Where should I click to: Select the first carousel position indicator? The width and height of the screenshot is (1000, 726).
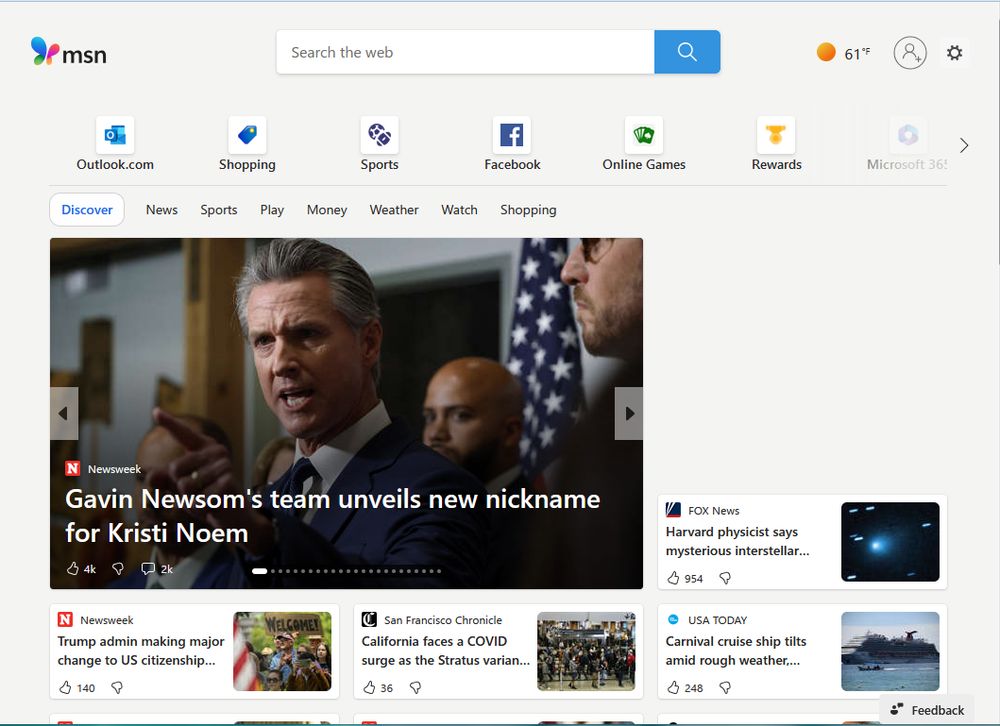click(x=260, y=571)
